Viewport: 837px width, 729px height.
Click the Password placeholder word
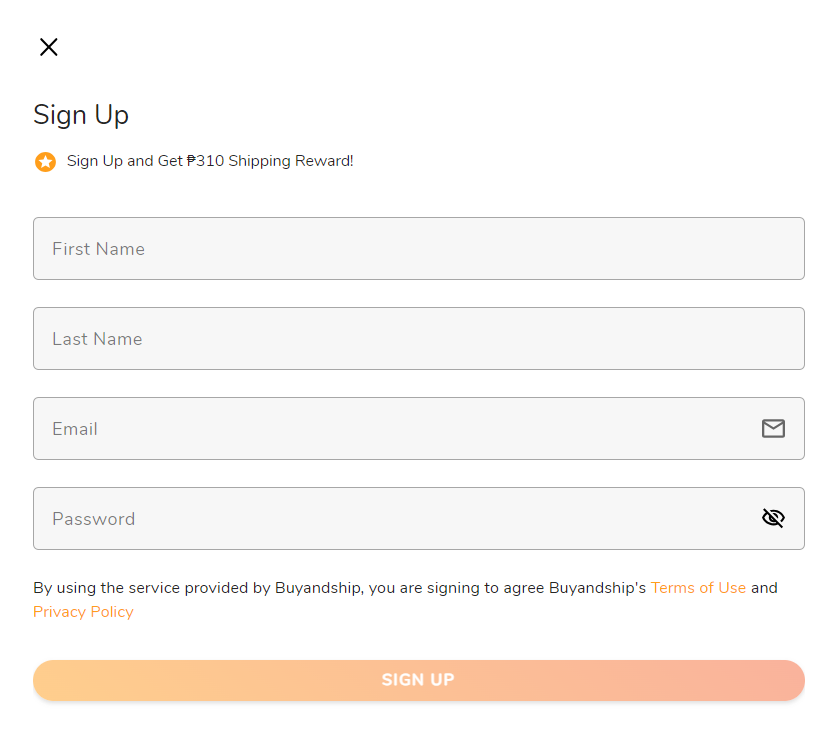point(93,519)
